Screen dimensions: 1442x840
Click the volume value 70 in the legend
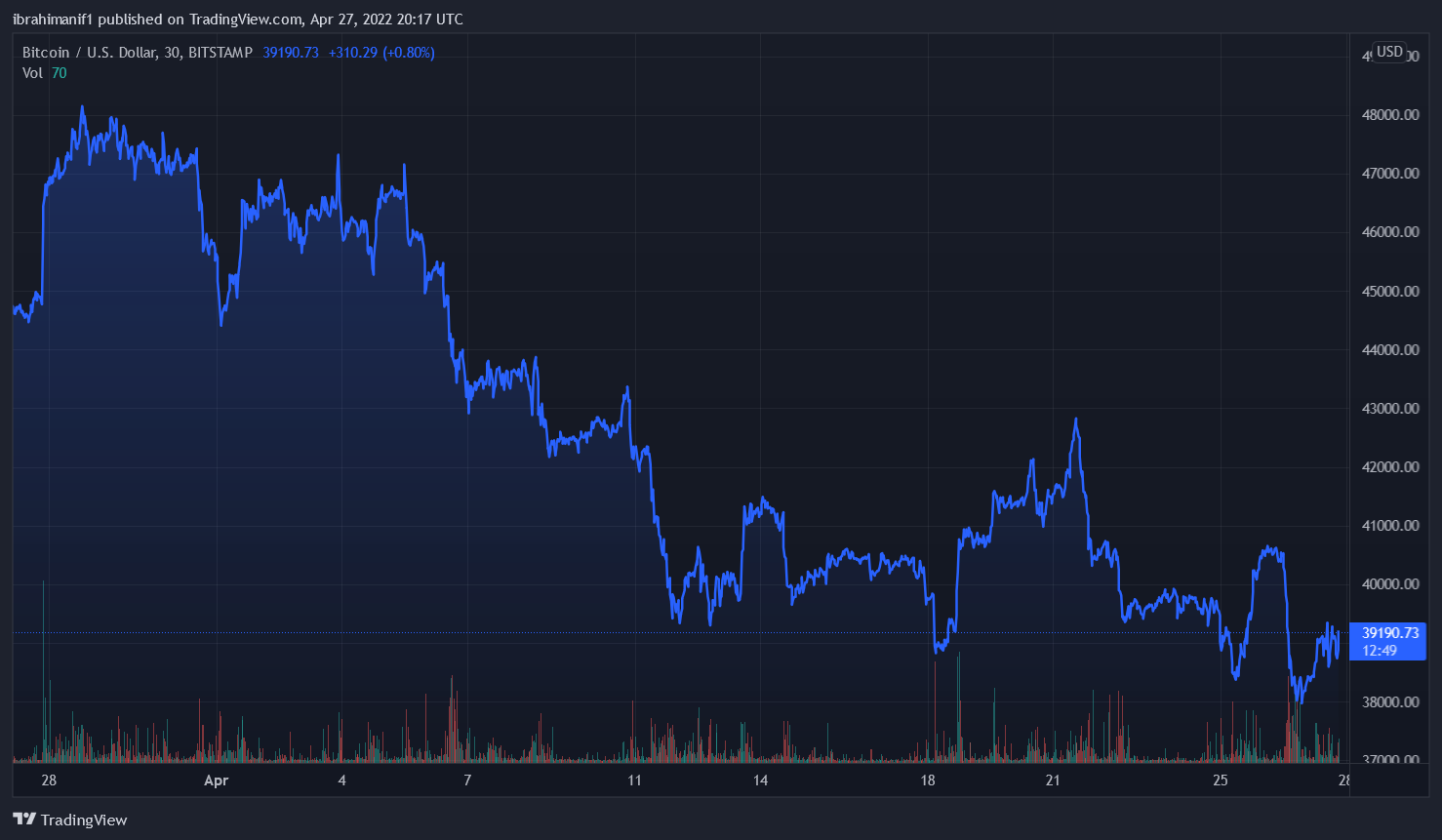click(x=60, y=73)
